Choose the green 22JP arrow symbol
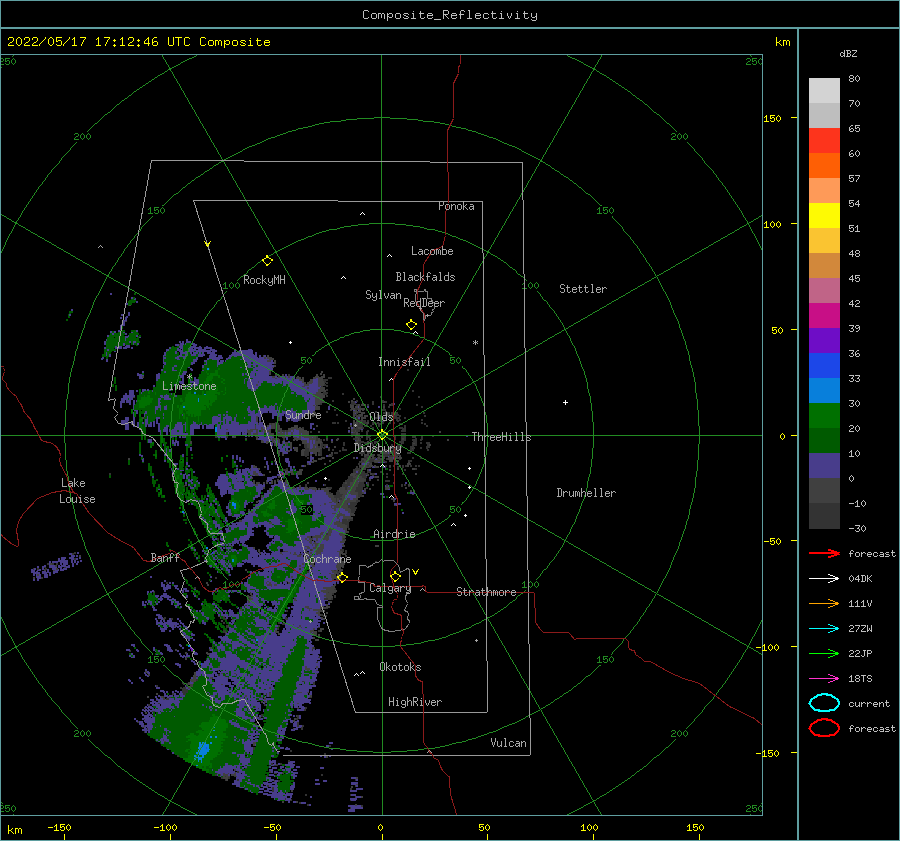This screenshot has width=900, height=841. (x=824, y=653)
